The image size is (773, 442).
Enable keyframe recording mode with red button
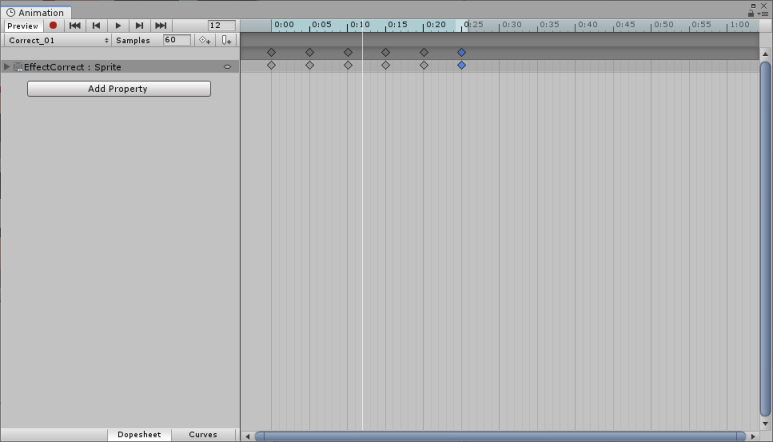(x=53, y=26)
